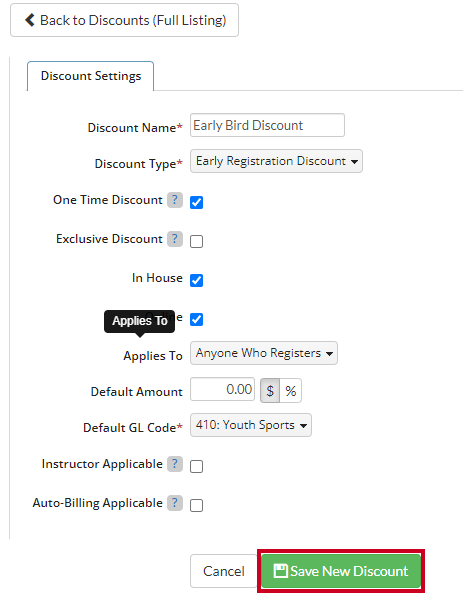The width and height of the screenshot is (463, 602).
Task: Enable the Exclusive Discount checkbox
Action: pos(197,241)
